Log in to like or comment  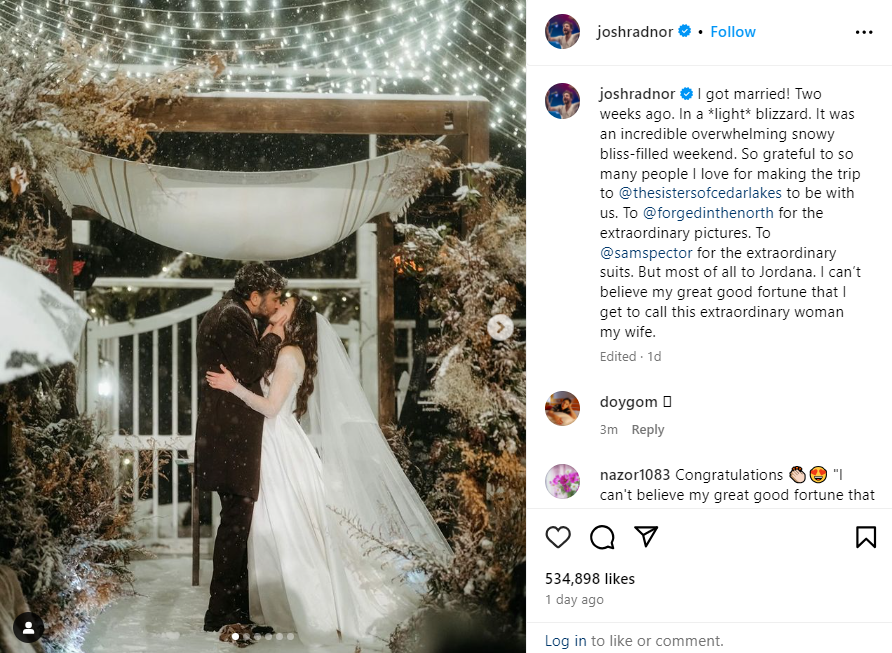(x=565, y=640)
